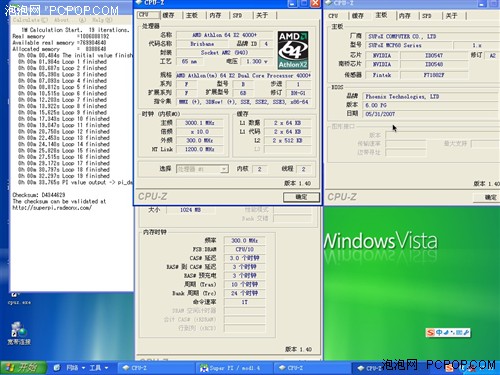The height and width of the screenshot is (375, 500).
Task: Click the 'SUPoX MCP68 Series' model field
Action: pos(409,45)
